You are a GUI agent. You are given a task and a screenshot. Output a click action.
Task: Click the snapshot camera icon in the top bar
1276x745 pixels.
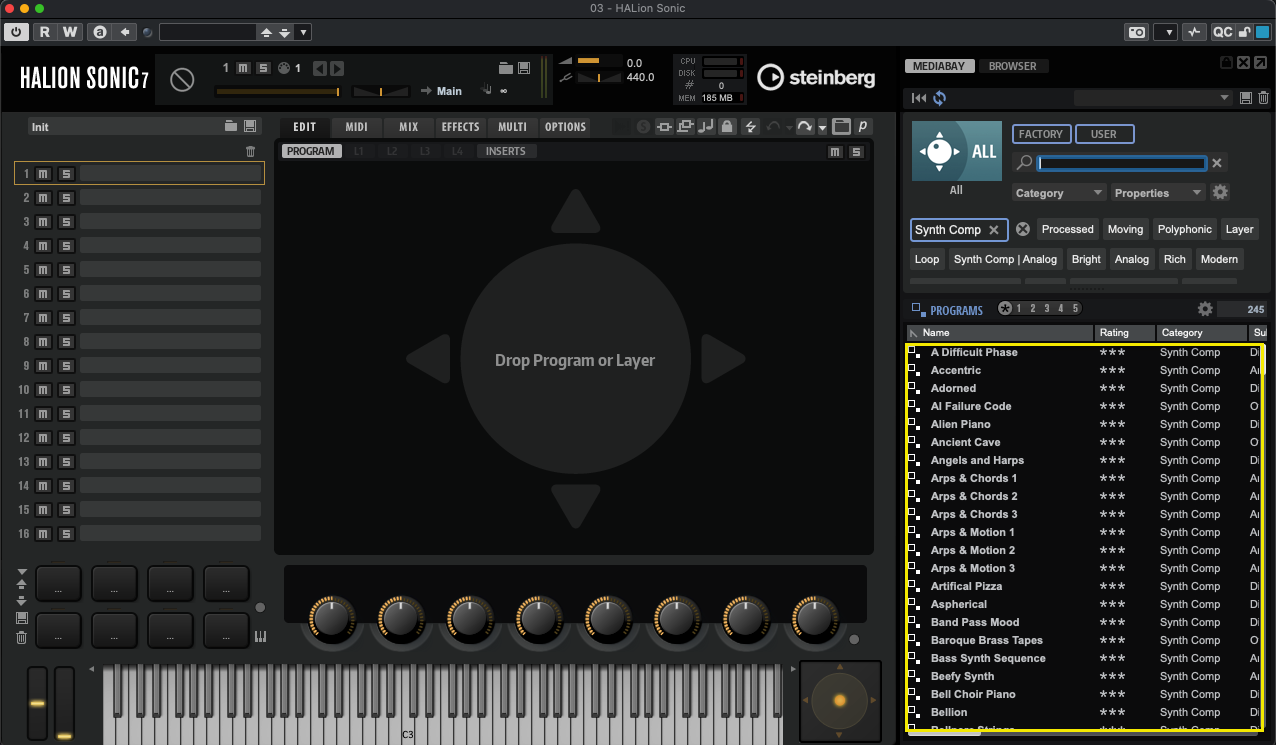point(1137,32)
